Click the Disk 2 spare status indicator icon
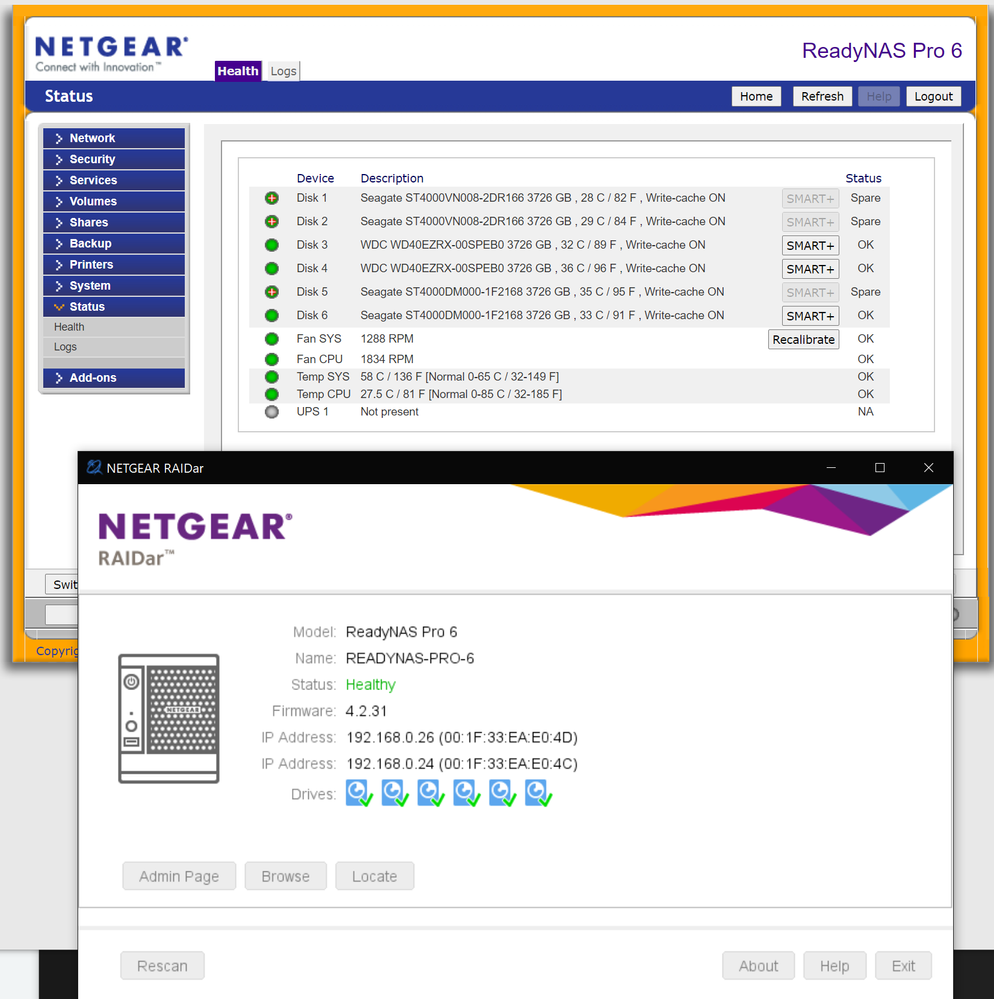Viewport: 994px width, 999px height. click(271, 222)
